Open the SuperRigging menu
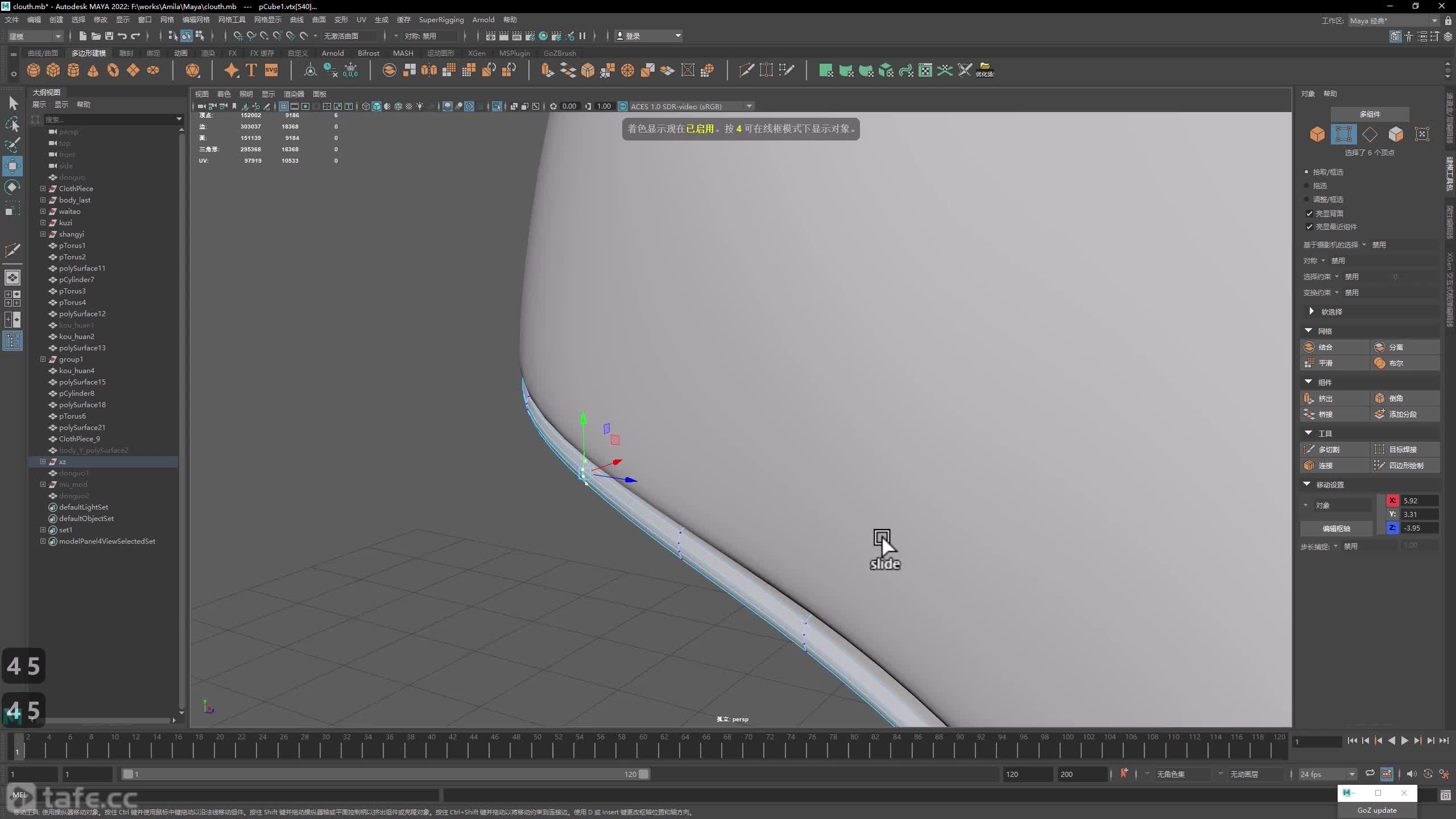Screen dimensions: 1456x819 click(x=441, y=19)
